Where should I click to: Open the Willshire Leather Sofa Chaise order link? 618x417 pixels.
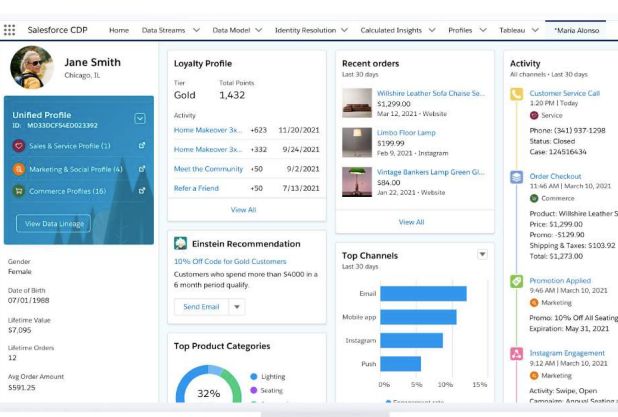(431, 93)
